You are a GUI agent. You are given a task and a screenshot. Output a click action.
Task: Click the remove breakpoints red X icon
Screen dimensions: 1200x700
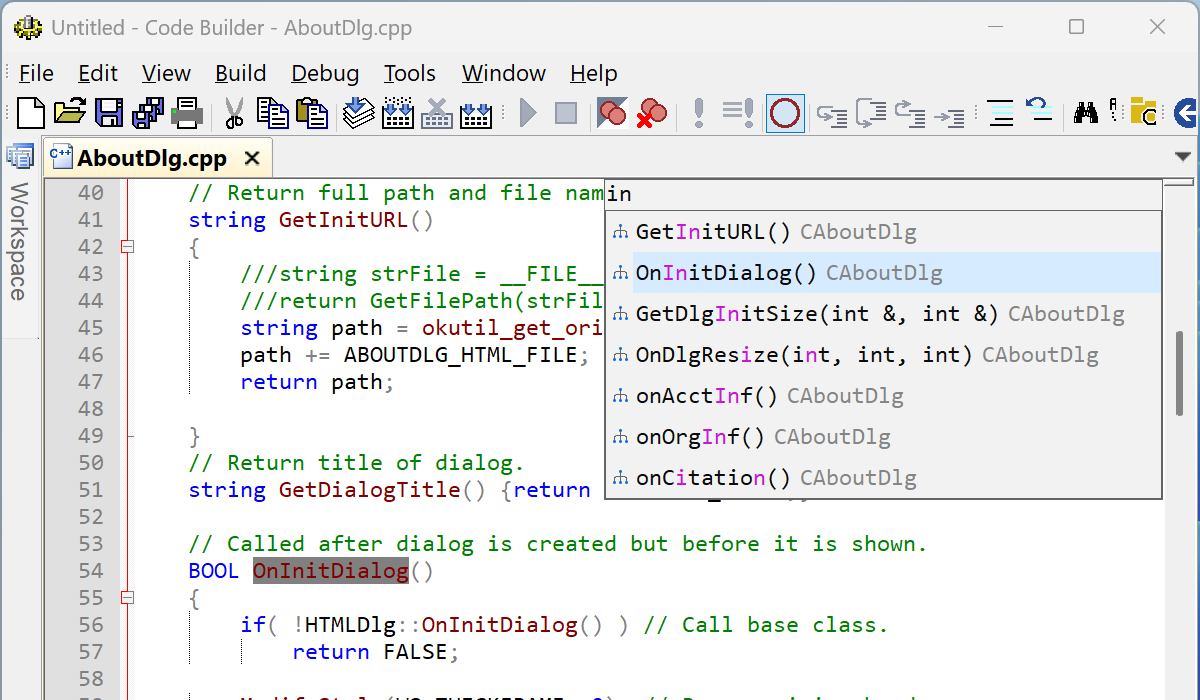[x=652, y=113]
